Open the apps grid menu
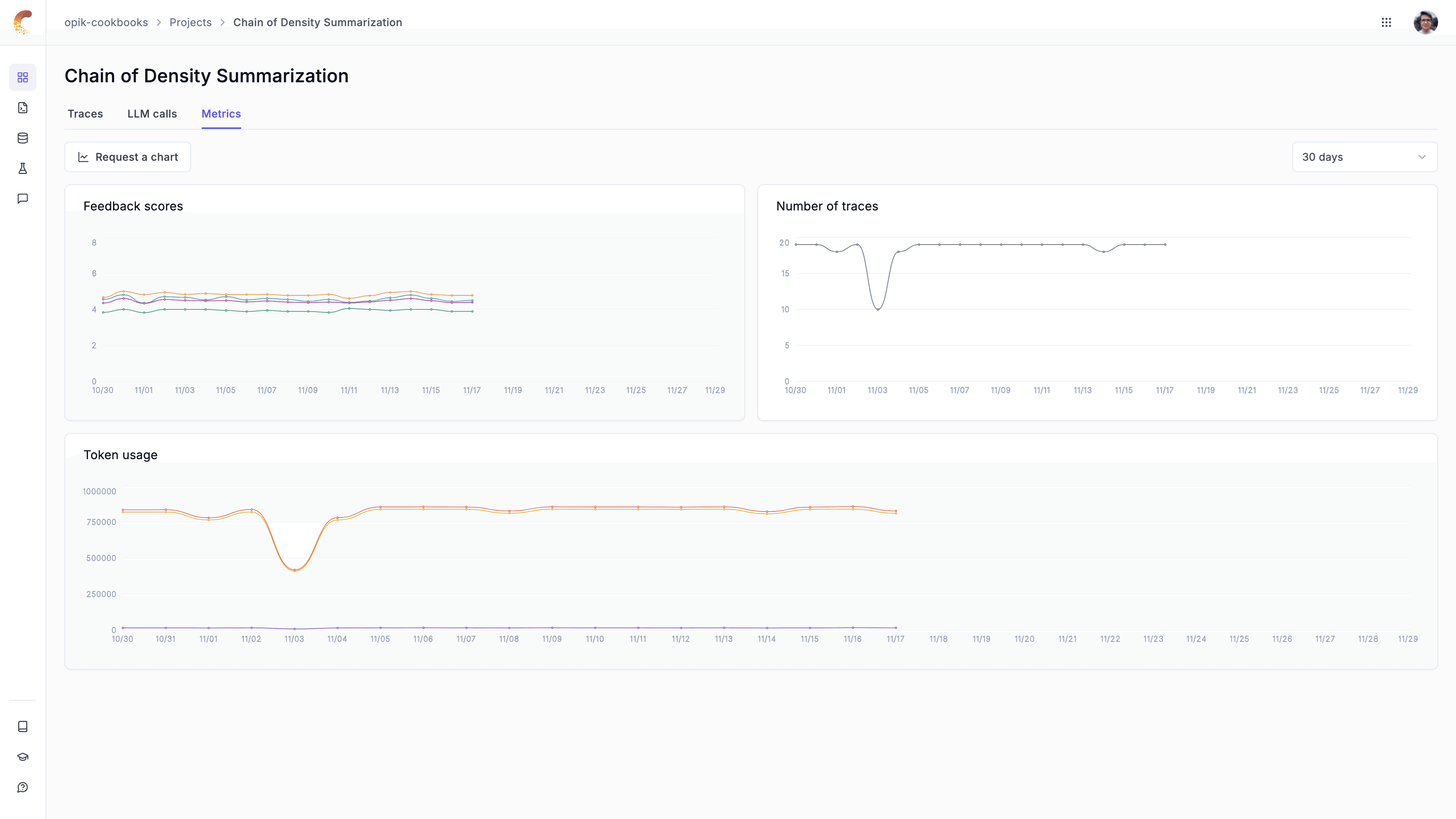 (1386, 22)
